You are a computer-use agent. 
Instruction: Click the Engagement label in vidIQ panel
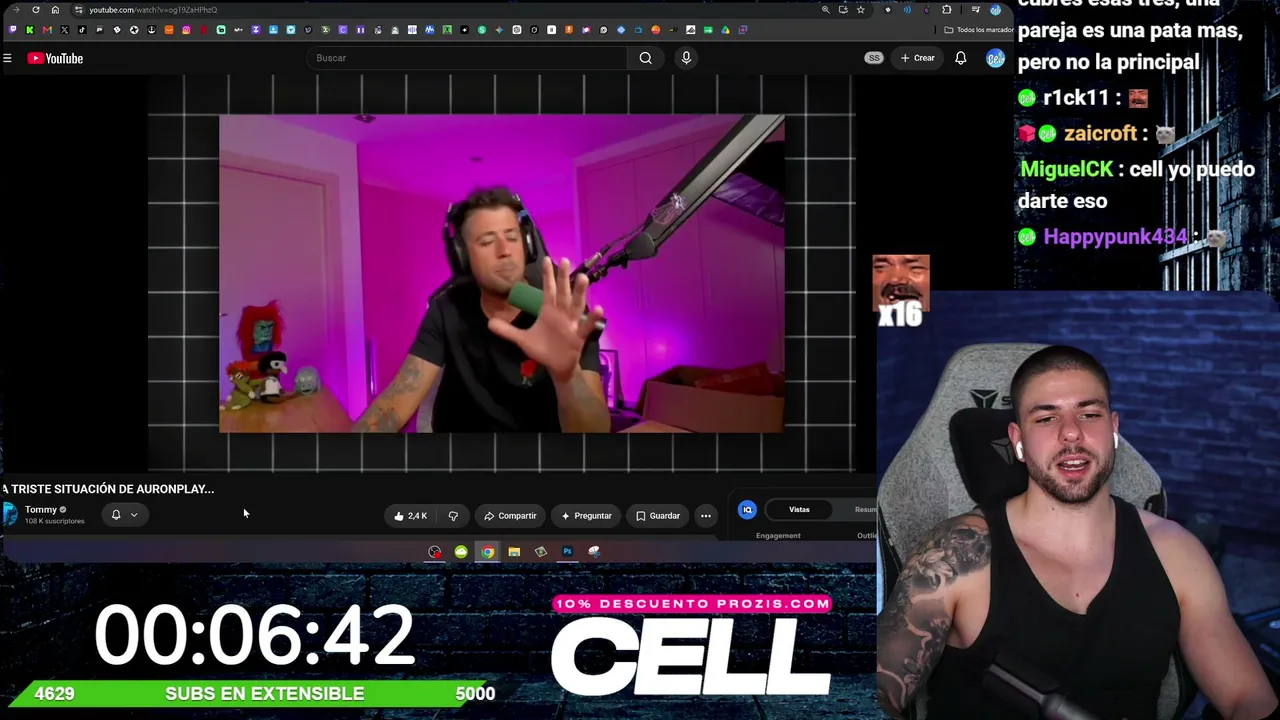coord(778,536)
